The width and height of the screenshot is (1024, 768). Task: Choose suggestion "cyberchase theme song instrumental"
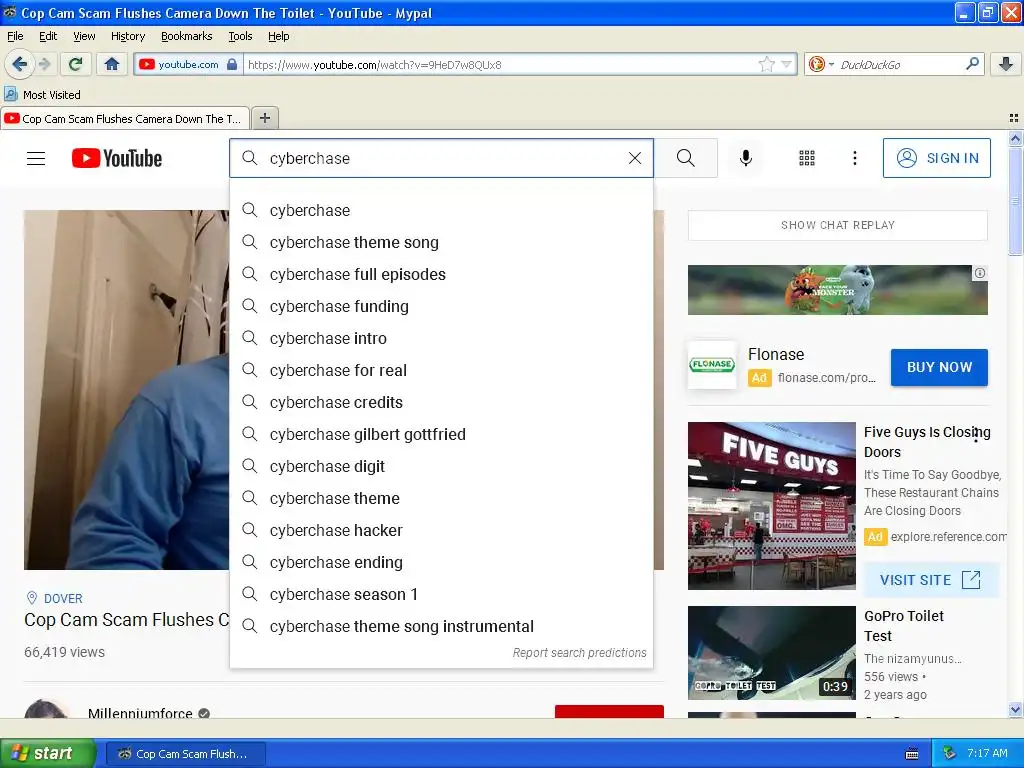tap(441, 626)
